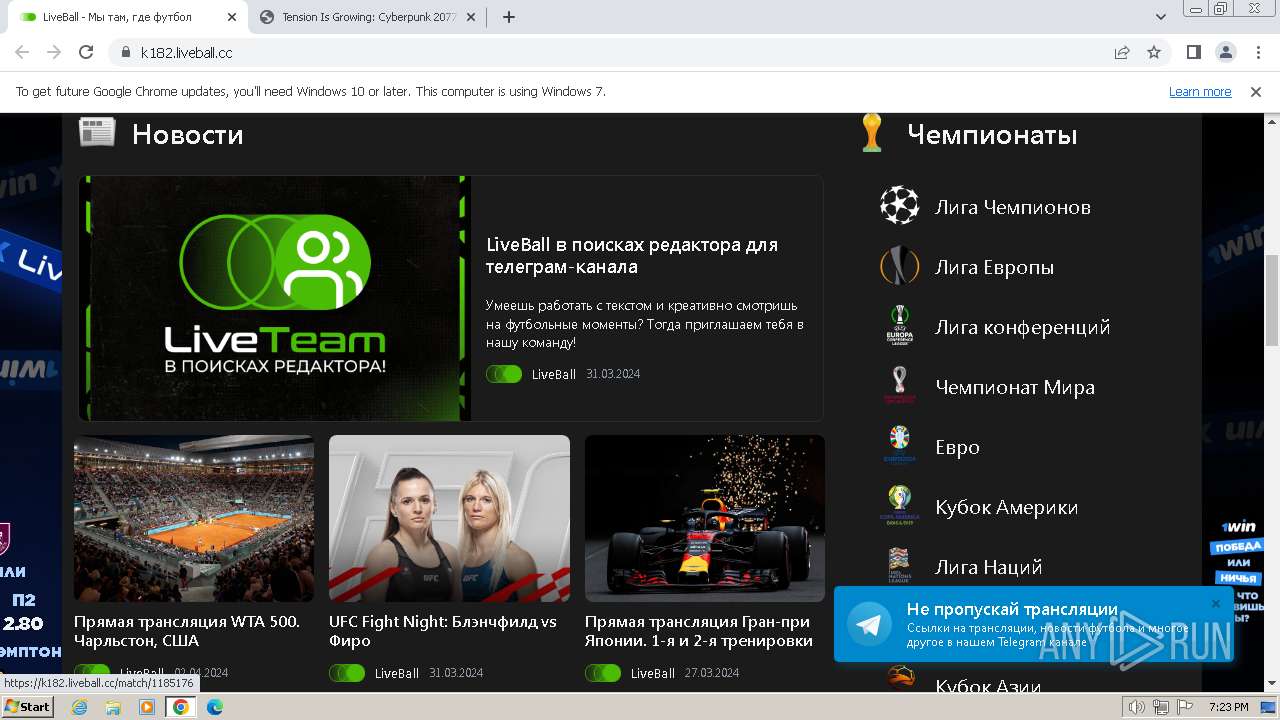Screen dimensions: 1280x720
Task: Click the UFC fighters thumbnail
Action: [x=449, y=518]
